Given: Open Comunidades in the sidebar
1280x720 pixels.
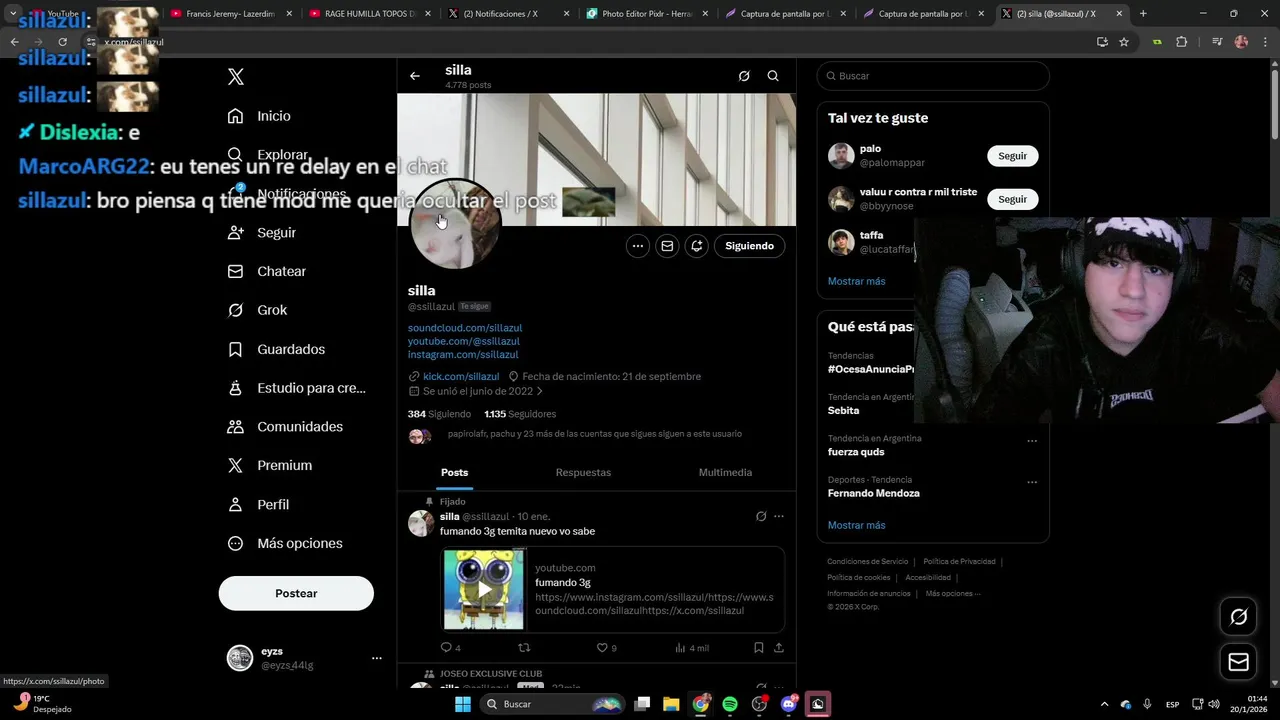Looking at the screenshot, I should click(x=285, y=426).
